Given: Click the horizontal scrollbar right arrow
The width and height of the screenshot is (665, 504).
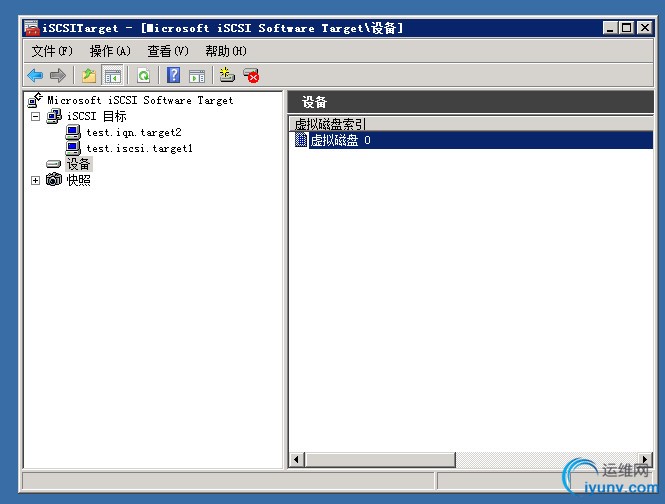Looking at the screenshot, I should [x=645, y=459].
